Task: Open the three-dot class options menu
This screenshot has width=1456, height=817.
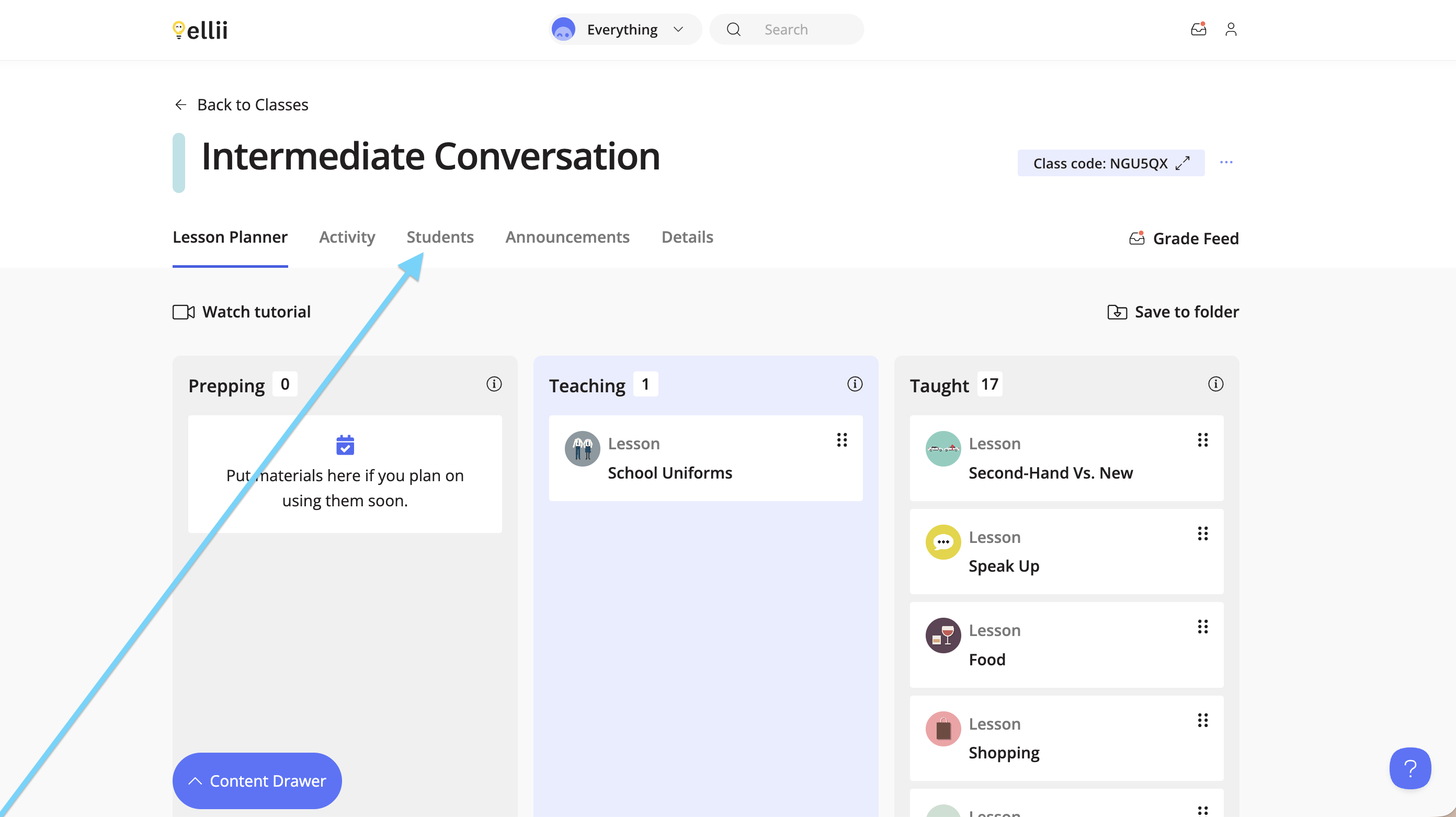Action: click(1226, 162)
